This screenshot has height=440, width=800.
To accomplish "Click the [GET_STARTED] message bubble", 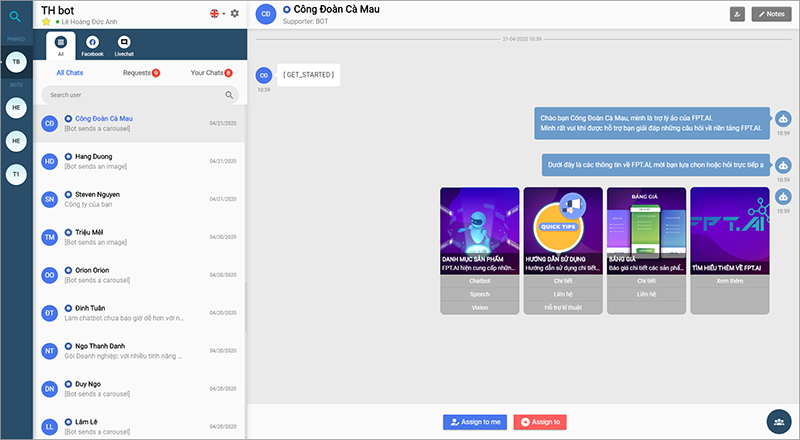I will [309, 75].
